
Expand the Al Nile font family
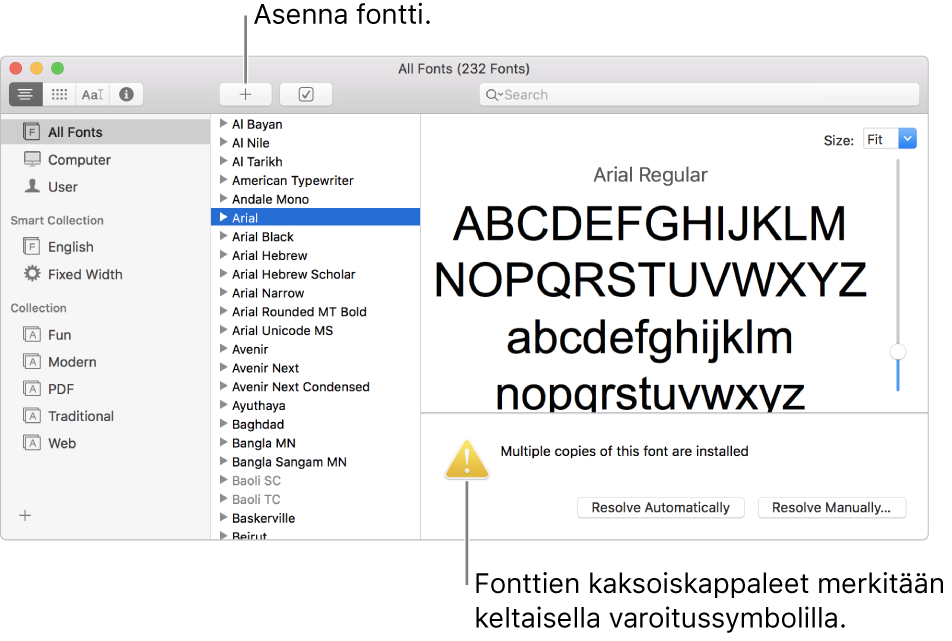click(223, 142)
